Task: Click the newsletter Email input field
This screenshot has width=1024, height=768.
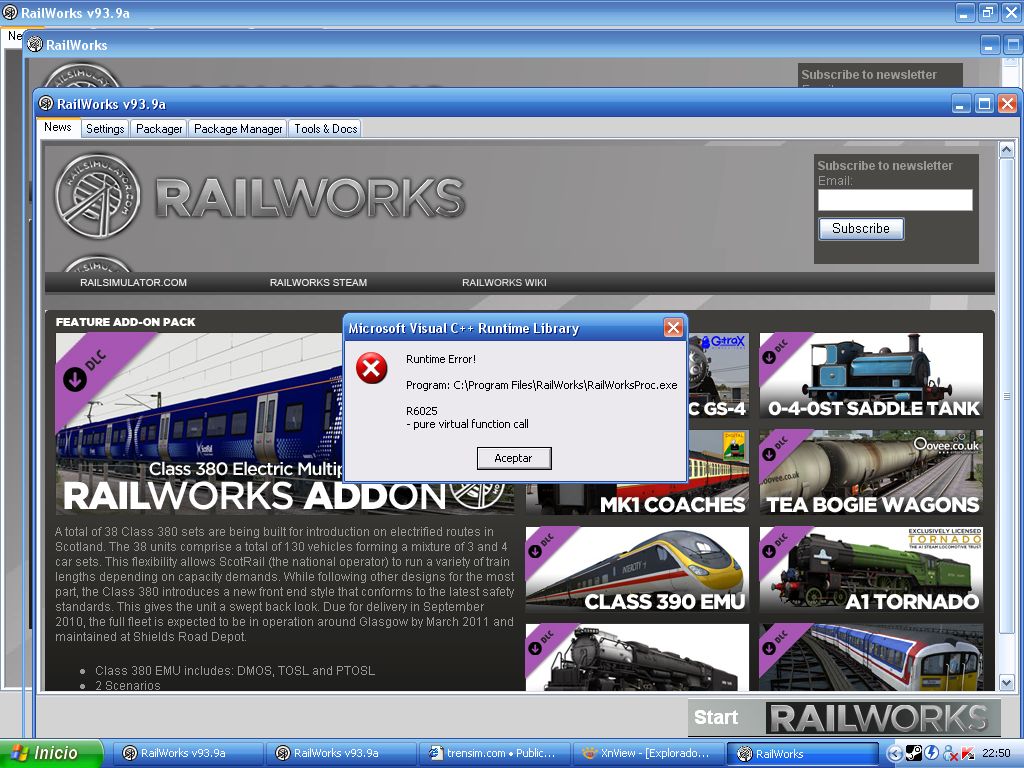Action: pos(895,200)
